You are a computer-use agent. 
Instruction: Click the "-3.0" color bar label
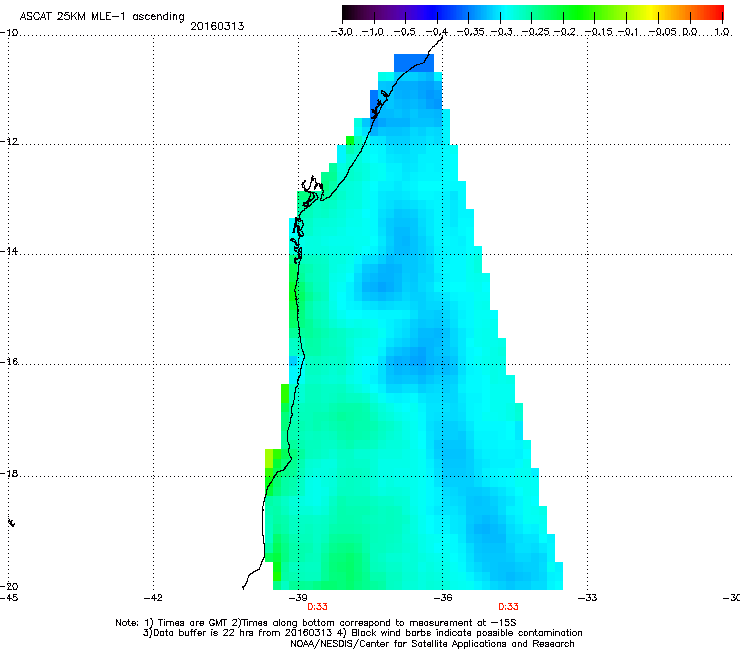(342, 32)
